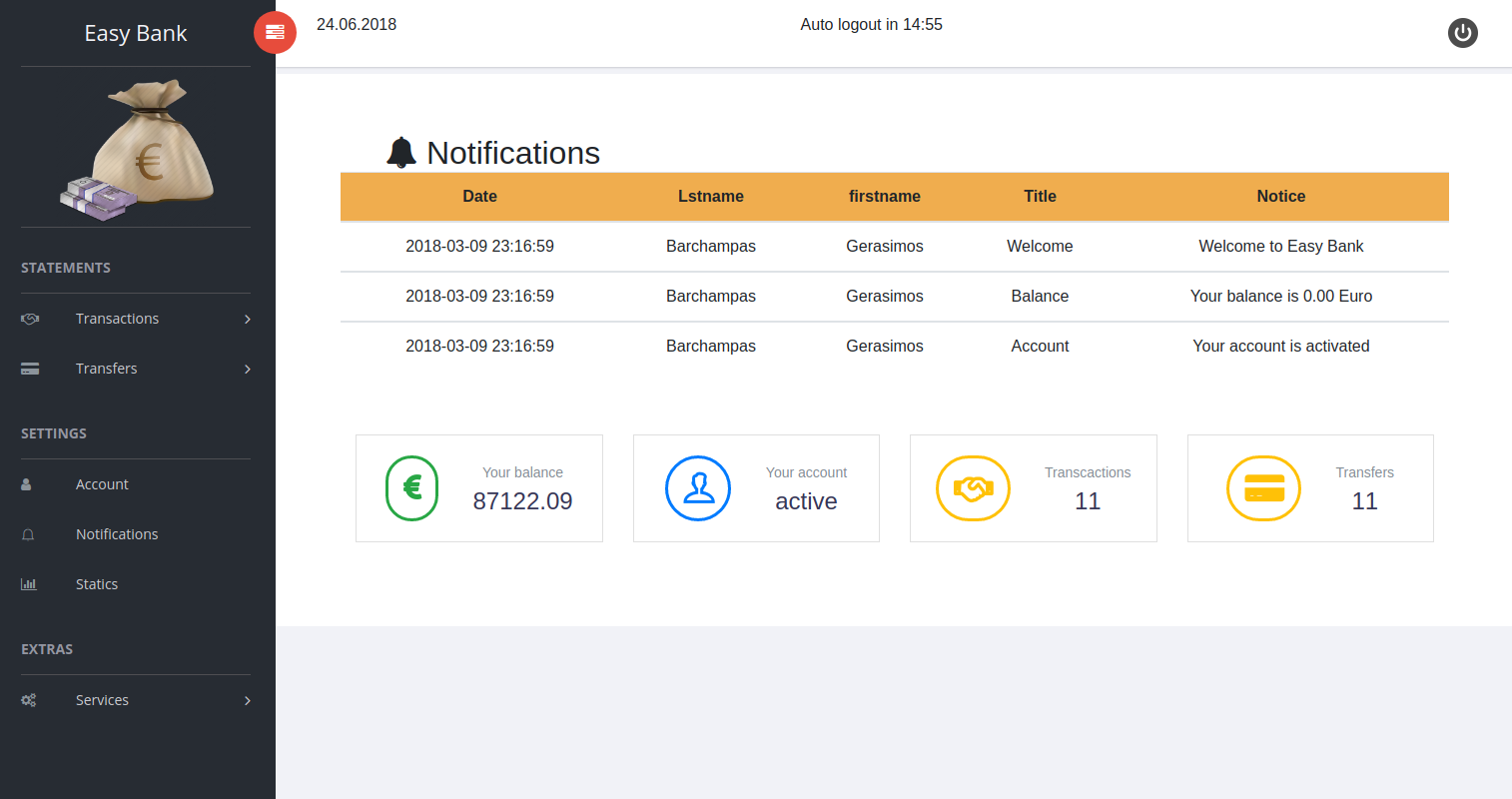1512x799 pixels.
Task: Click the Lstname column header
Action: pos(711,197)
